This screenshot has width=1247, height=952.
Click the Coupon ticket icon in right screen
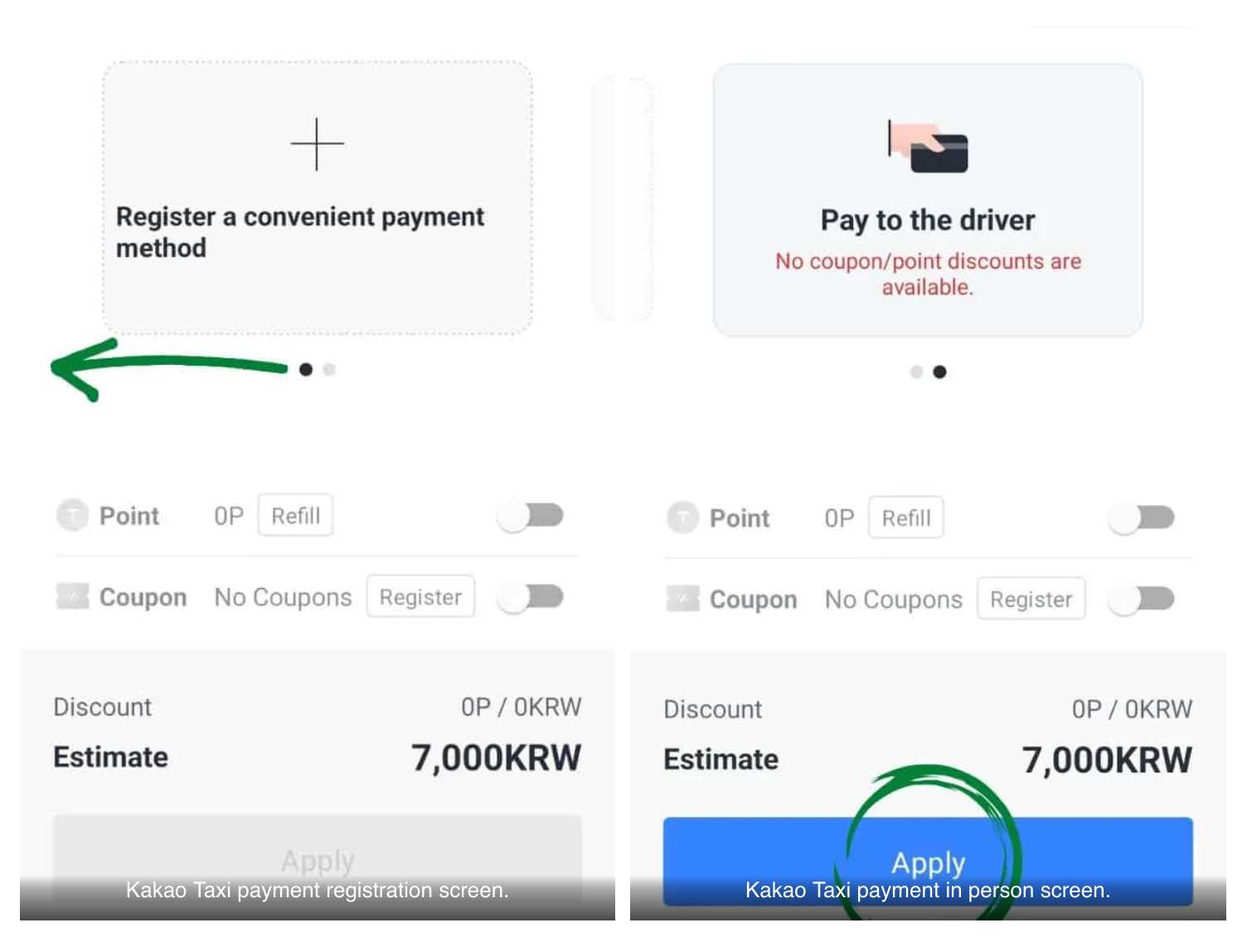683,599
